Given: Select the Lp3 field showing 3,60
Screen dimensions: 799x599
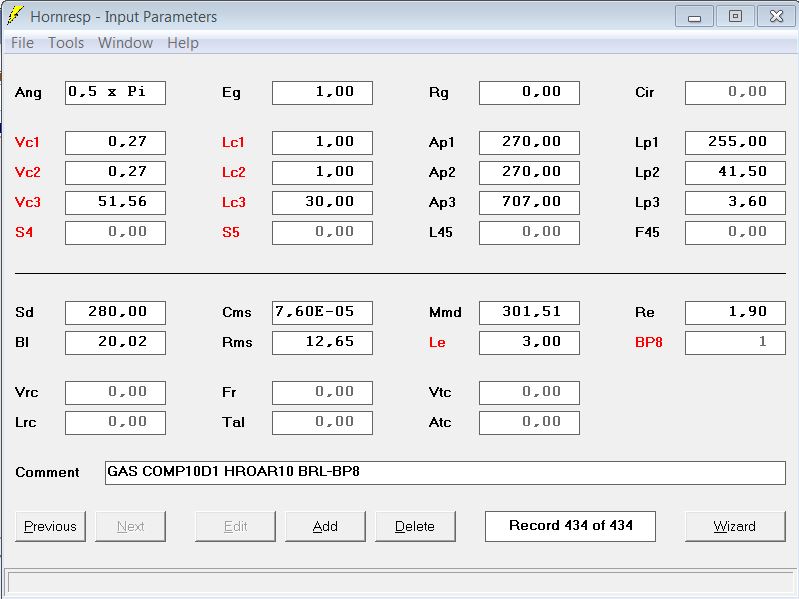Looking at the screenshot, I should [x=735, y=203].
